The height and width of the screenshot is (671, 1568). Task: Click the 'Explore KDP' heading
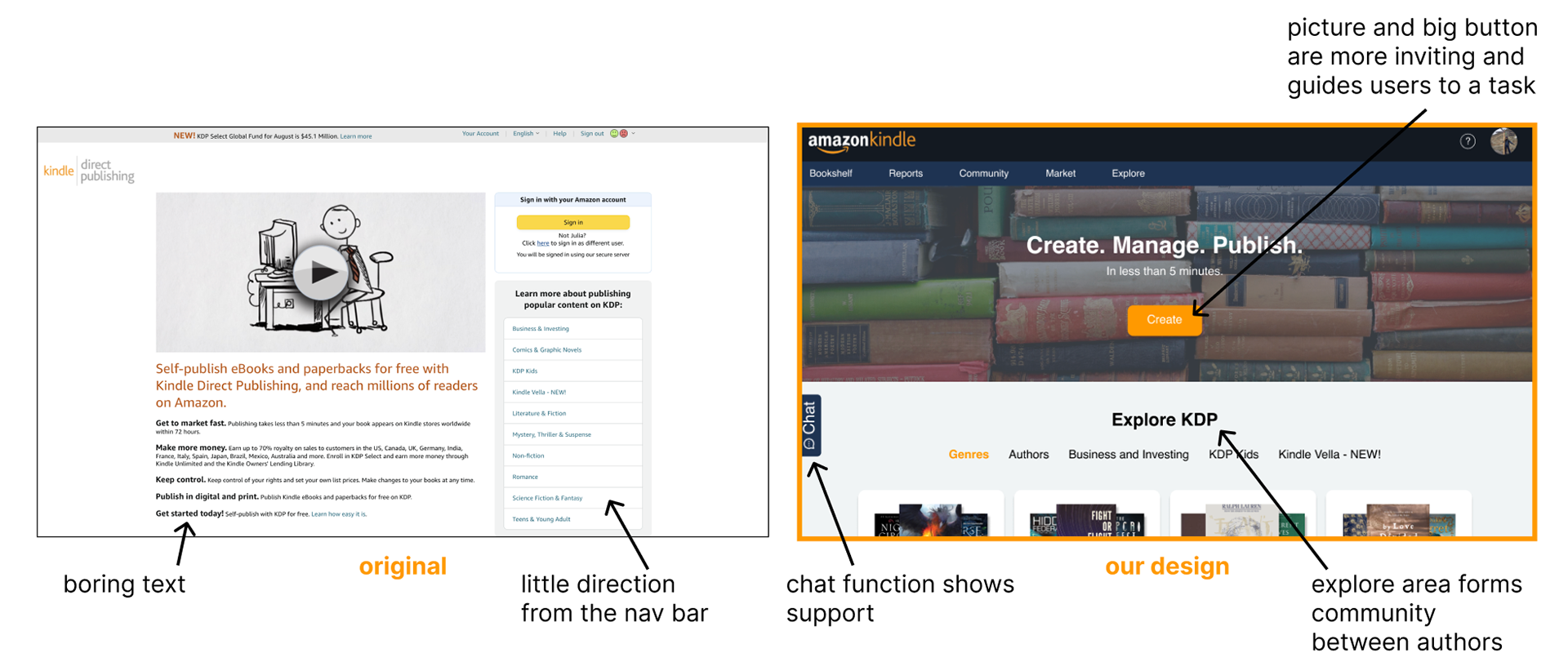tap(1165, 420)
